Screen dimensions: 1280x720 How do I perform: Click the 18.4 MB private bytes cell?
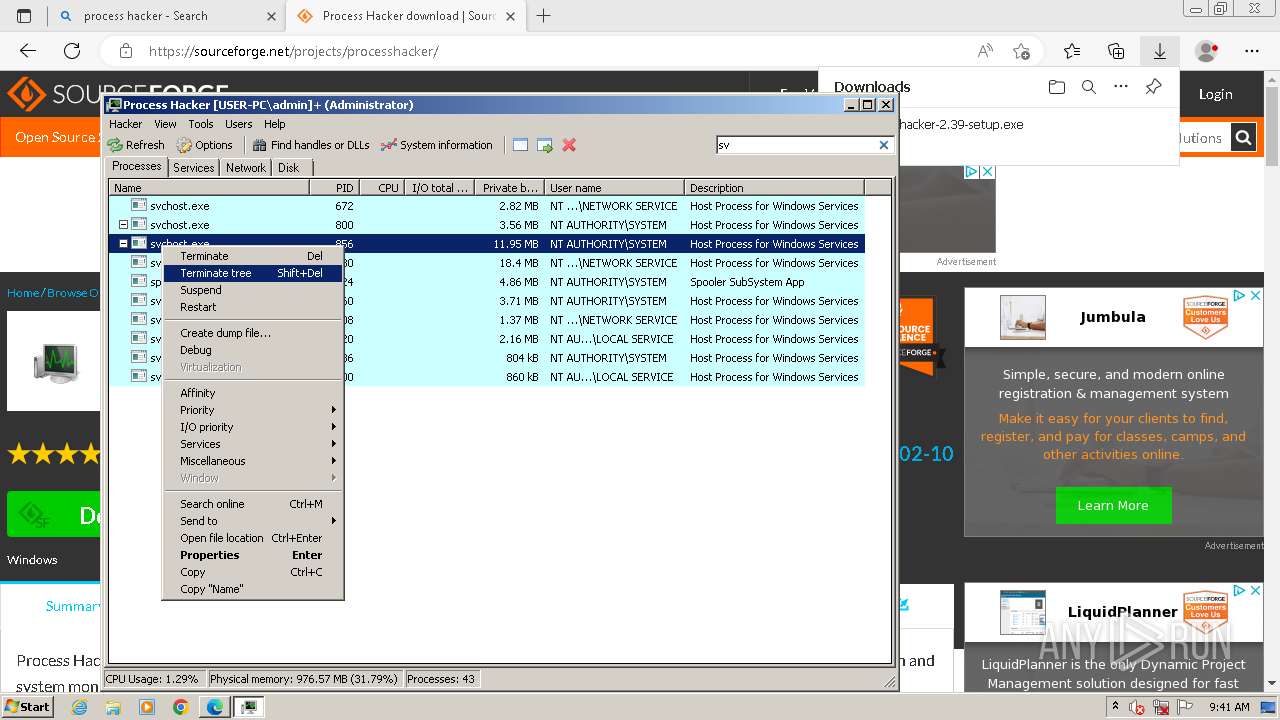517,263
